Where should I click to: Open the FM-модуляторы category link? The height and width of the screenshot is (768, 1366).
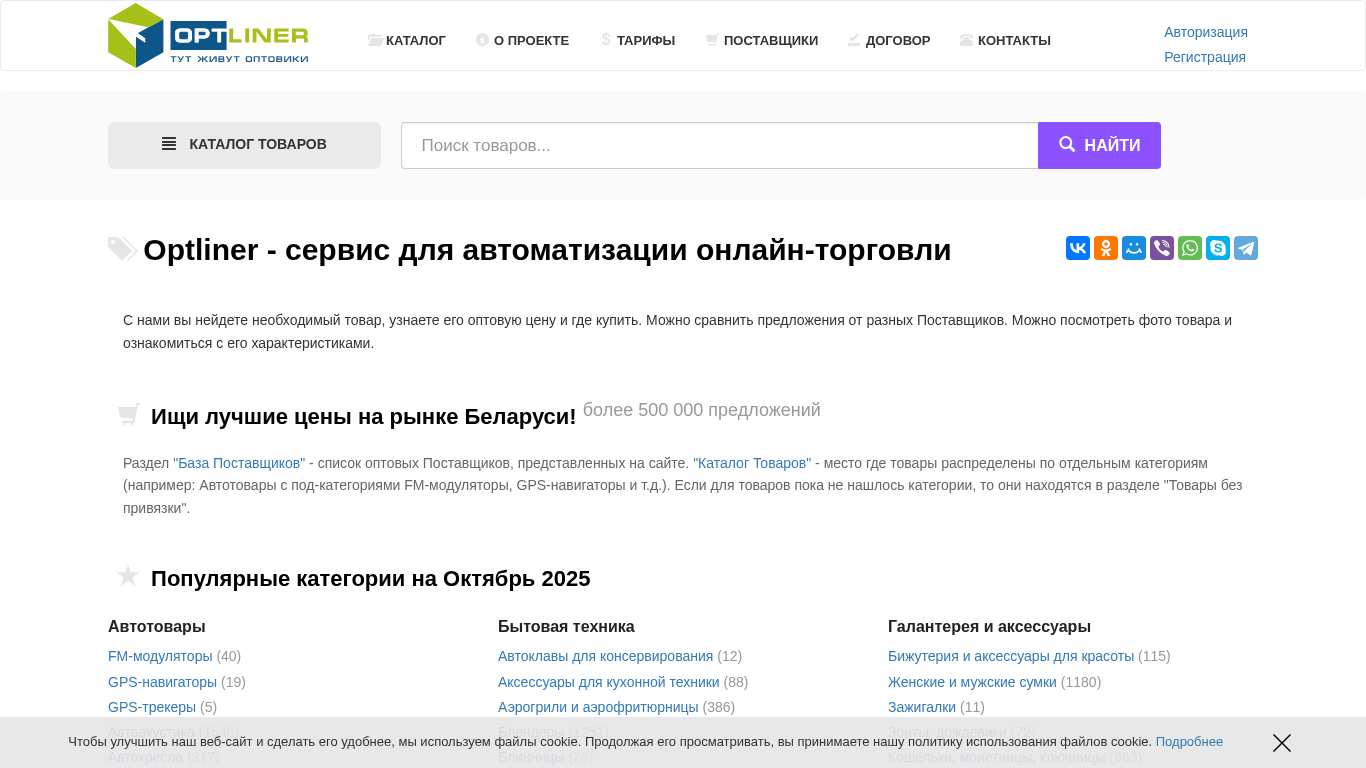coord(160,656)
